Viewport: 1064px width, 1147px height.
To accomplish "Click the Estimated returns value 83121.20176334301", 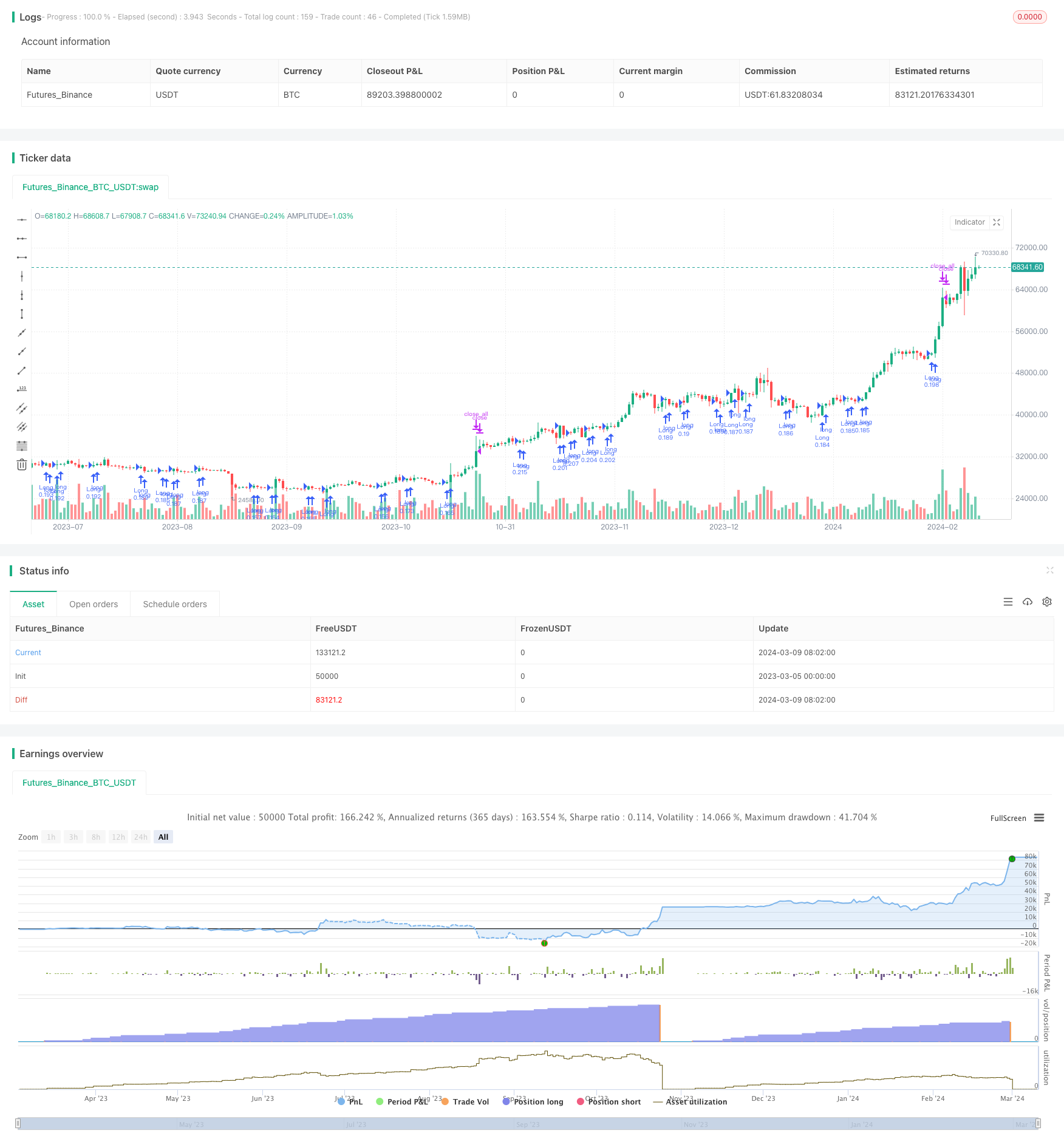I will (x=935, y=95).
